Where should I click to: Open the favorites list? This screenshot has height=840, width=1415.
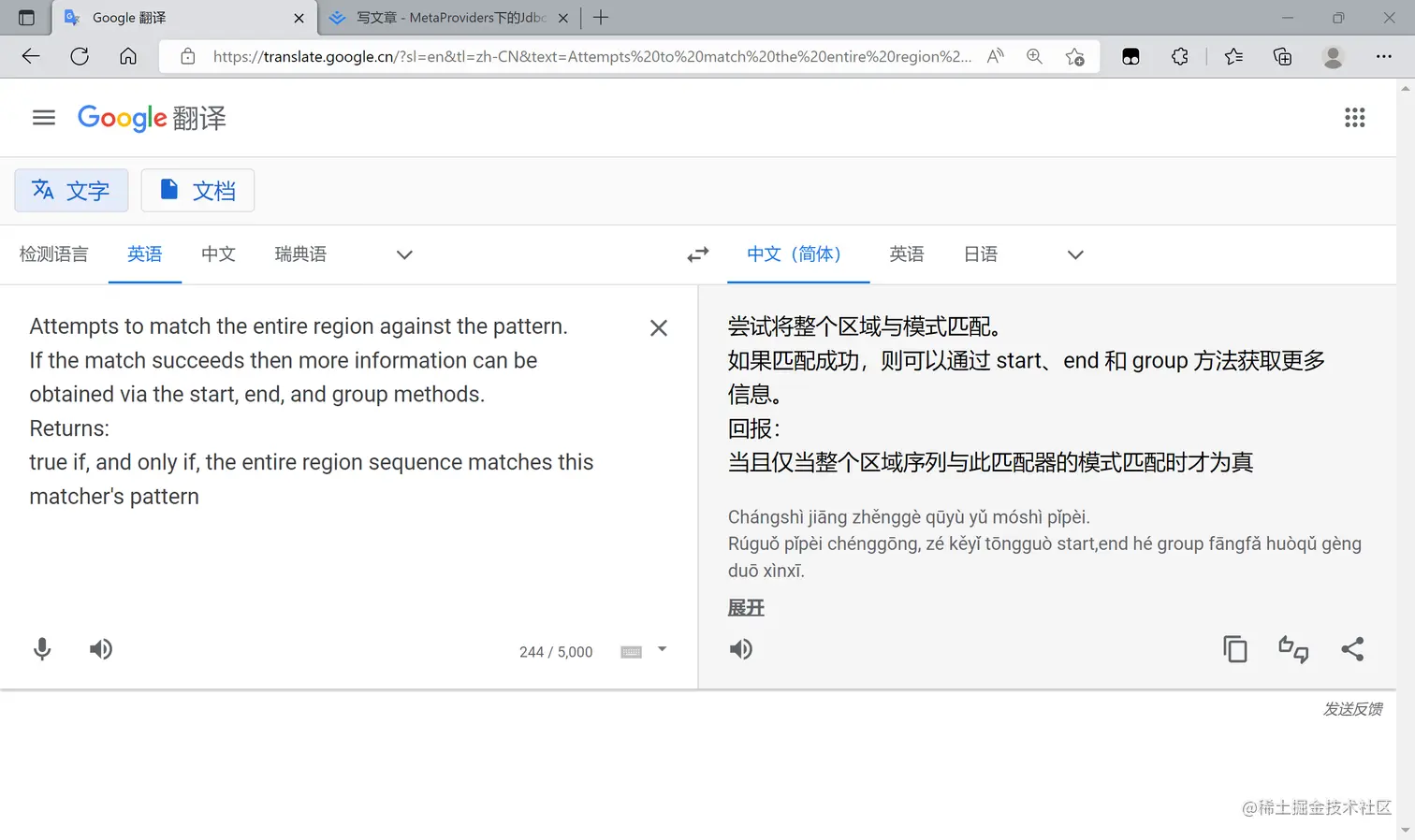pos(1233,56)
